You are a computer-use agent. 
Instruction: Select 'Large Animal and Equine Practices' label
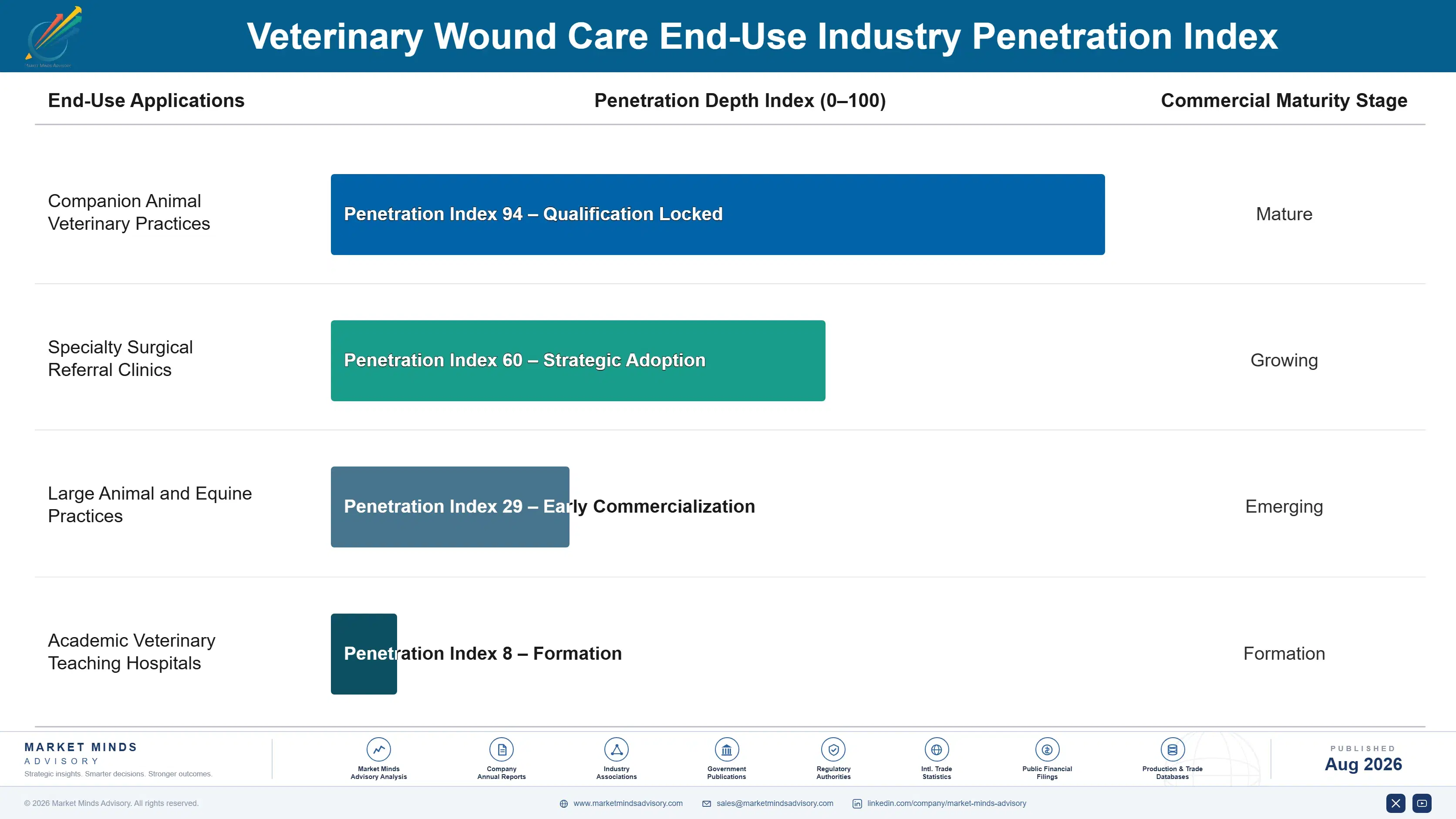click(150, 504)
